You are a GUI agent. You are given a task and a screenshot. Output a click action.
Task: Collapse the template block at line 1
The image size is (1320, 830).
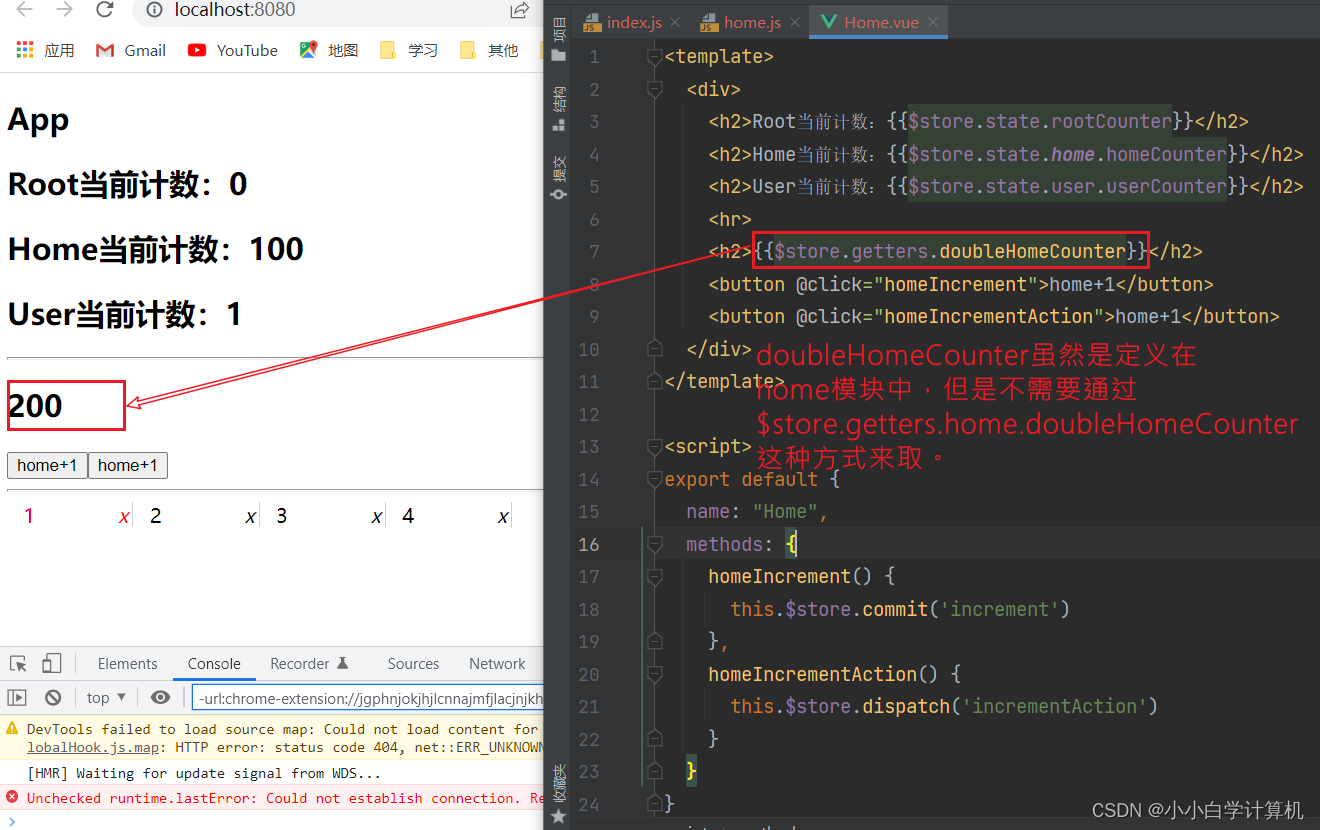[655, 56]
